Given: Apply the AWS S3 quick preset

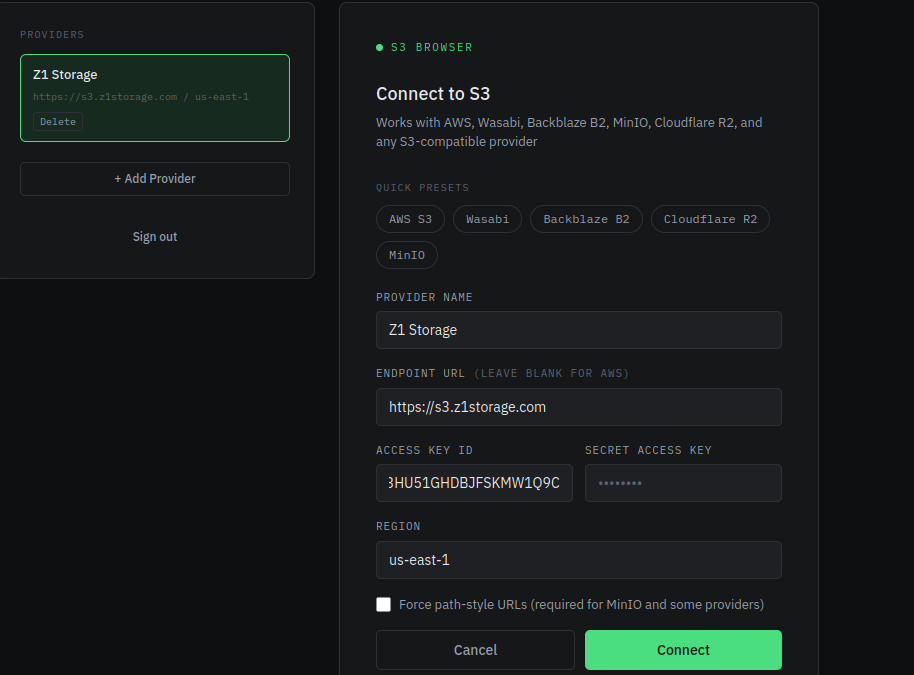Looking at the screenshot, I should pos(410,219).
